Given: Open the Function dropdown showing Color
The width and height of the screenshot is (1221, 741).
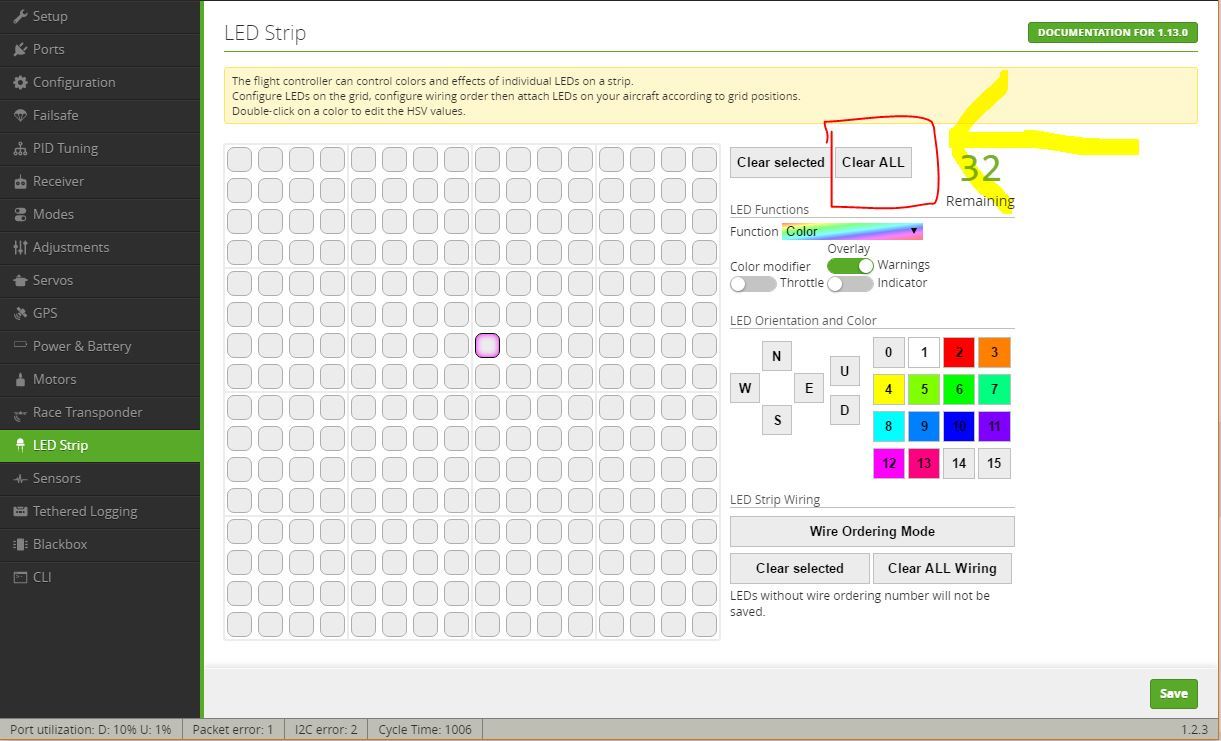Looking at the screenshot, I should pyautogui.click(x=852, y=231).
